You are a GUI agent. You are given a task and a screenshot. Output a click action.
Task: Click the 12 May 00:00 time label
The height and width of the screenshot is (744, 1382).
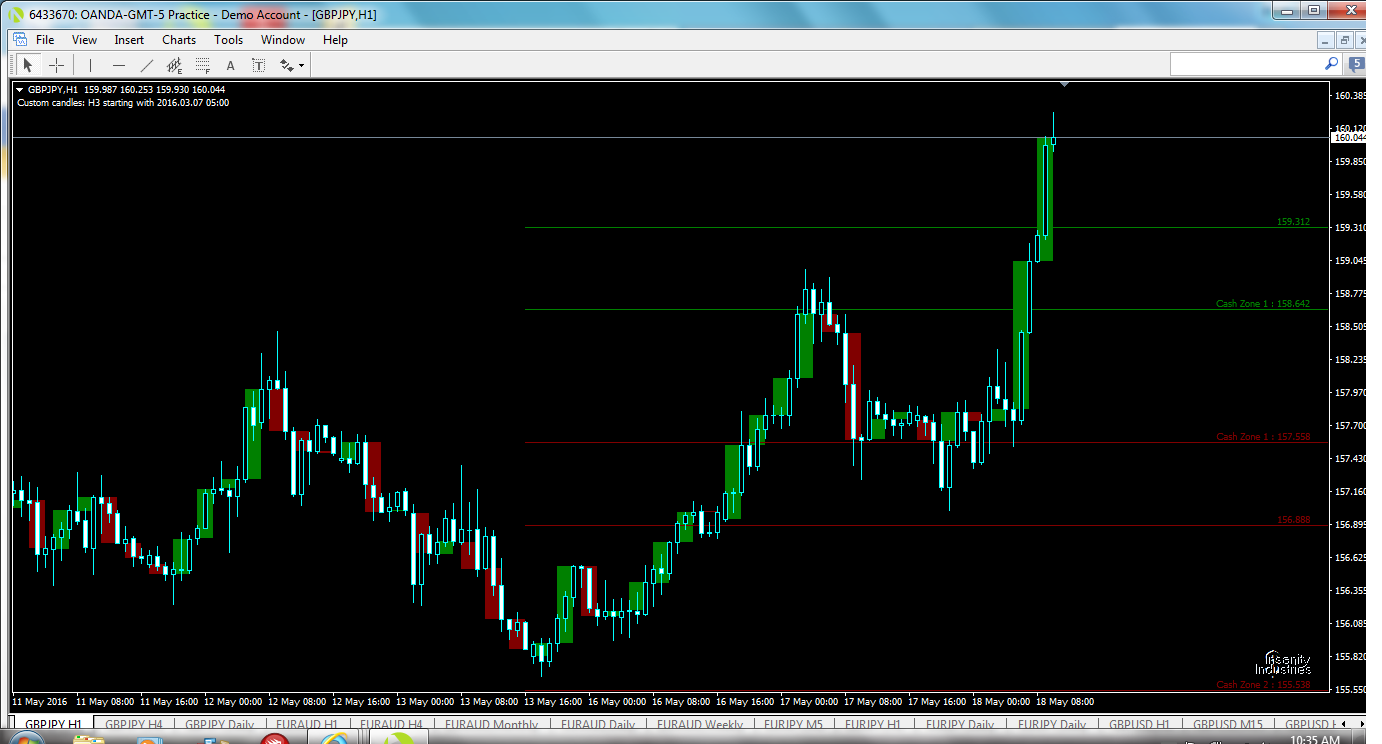(234, 701)
